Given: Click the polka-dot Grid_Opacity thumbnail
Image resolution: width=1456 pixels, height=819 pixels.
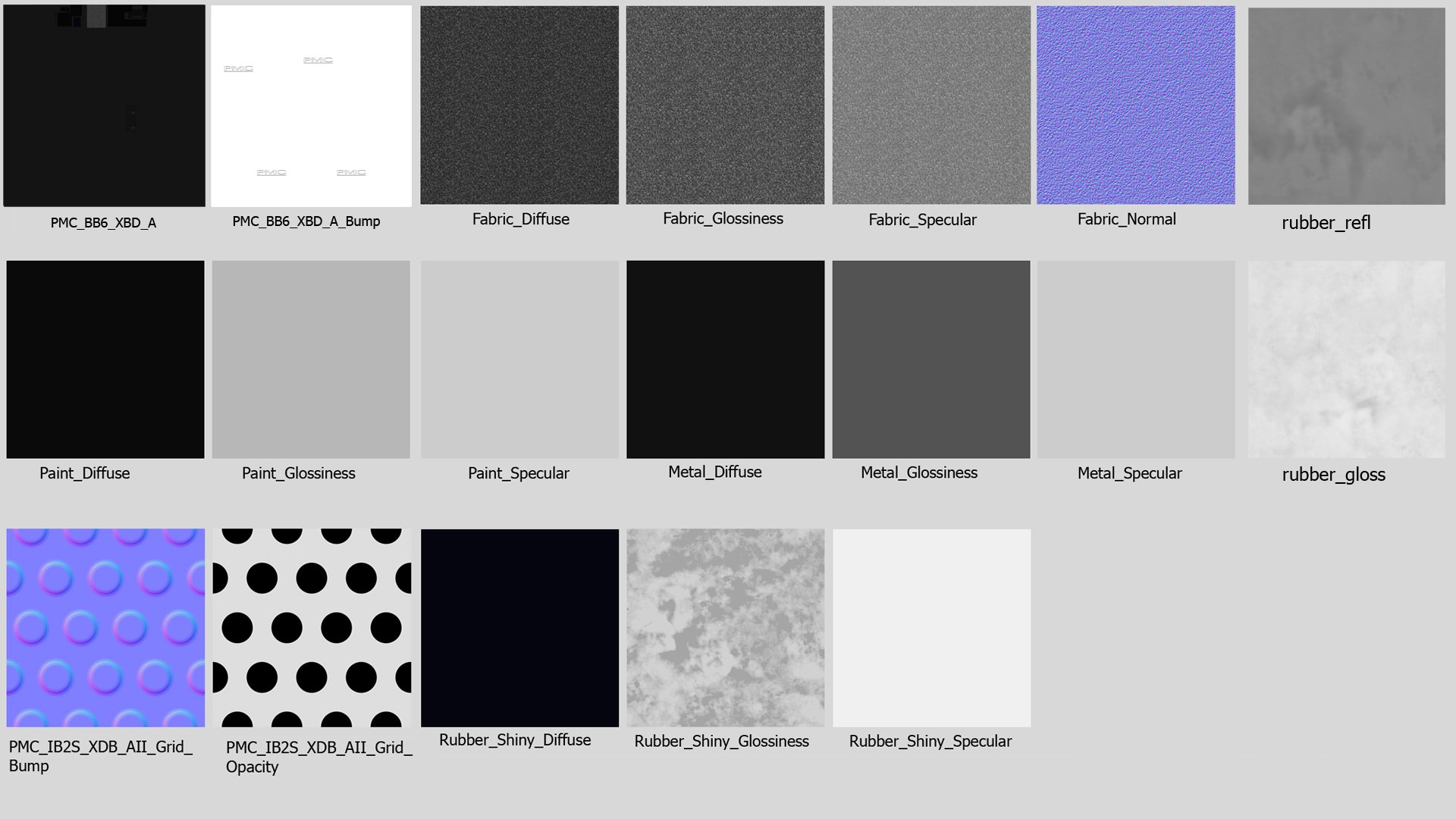Looking at the screenshot, I should 312,627.
